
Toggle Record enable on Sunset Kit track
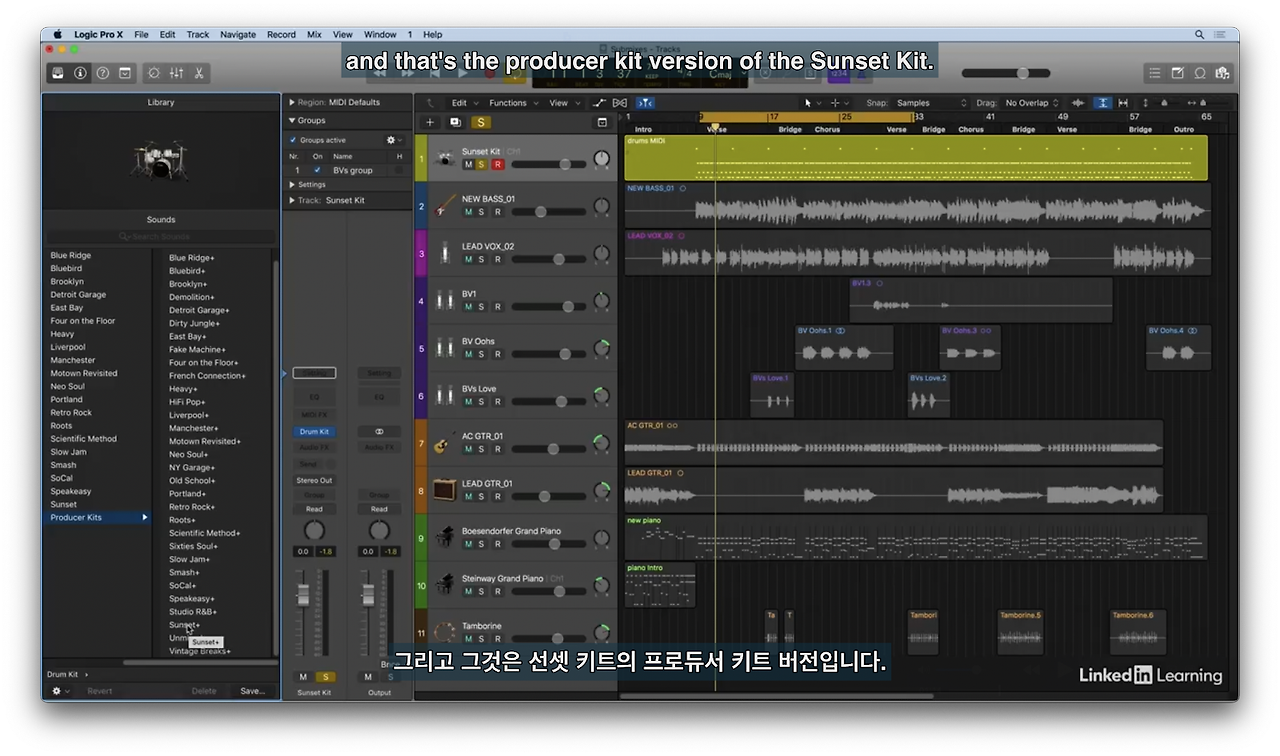point(497,164)
